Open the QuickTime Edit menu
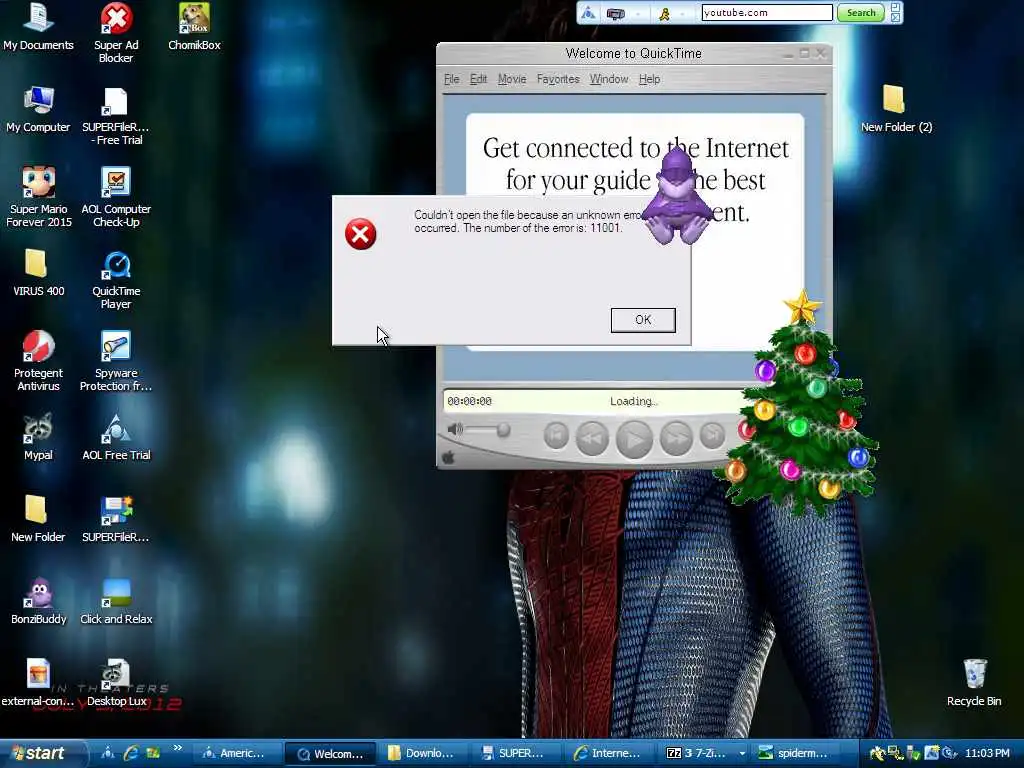 pyautogui.click(x=478, y=79)
